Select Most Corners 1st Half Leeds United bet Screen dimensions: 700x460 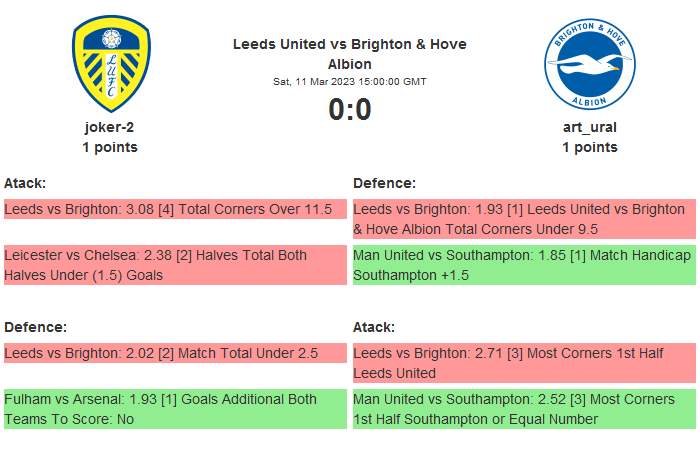(524, 363)
